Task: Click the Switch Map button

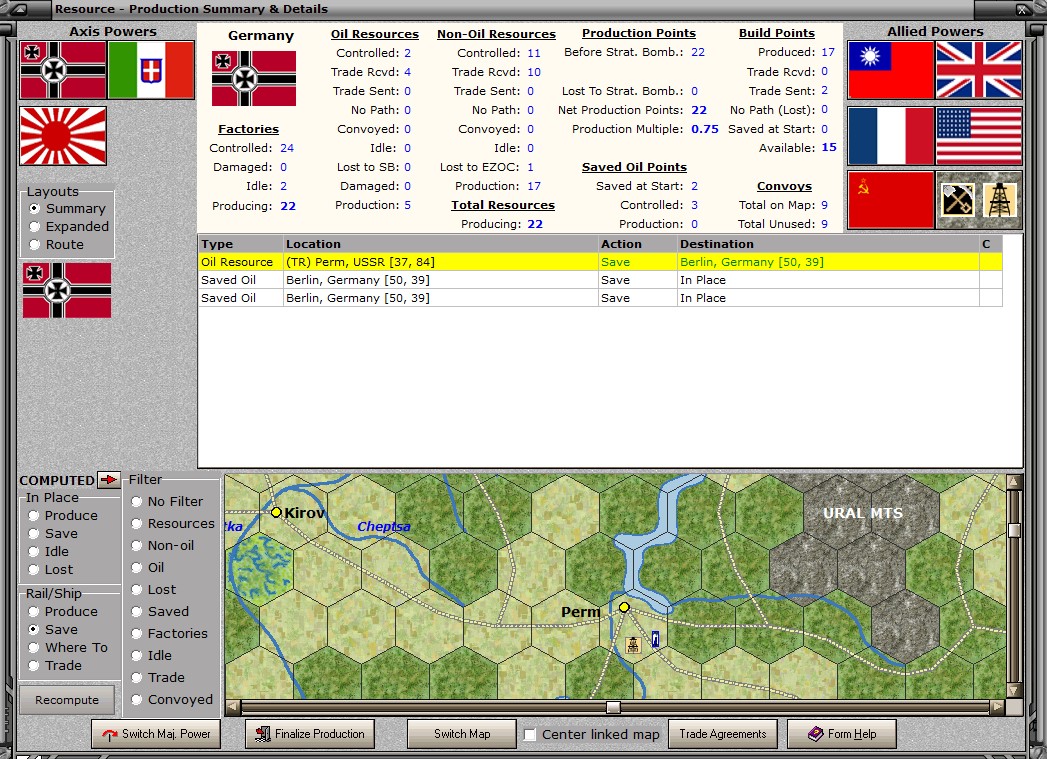Action: 461,734
